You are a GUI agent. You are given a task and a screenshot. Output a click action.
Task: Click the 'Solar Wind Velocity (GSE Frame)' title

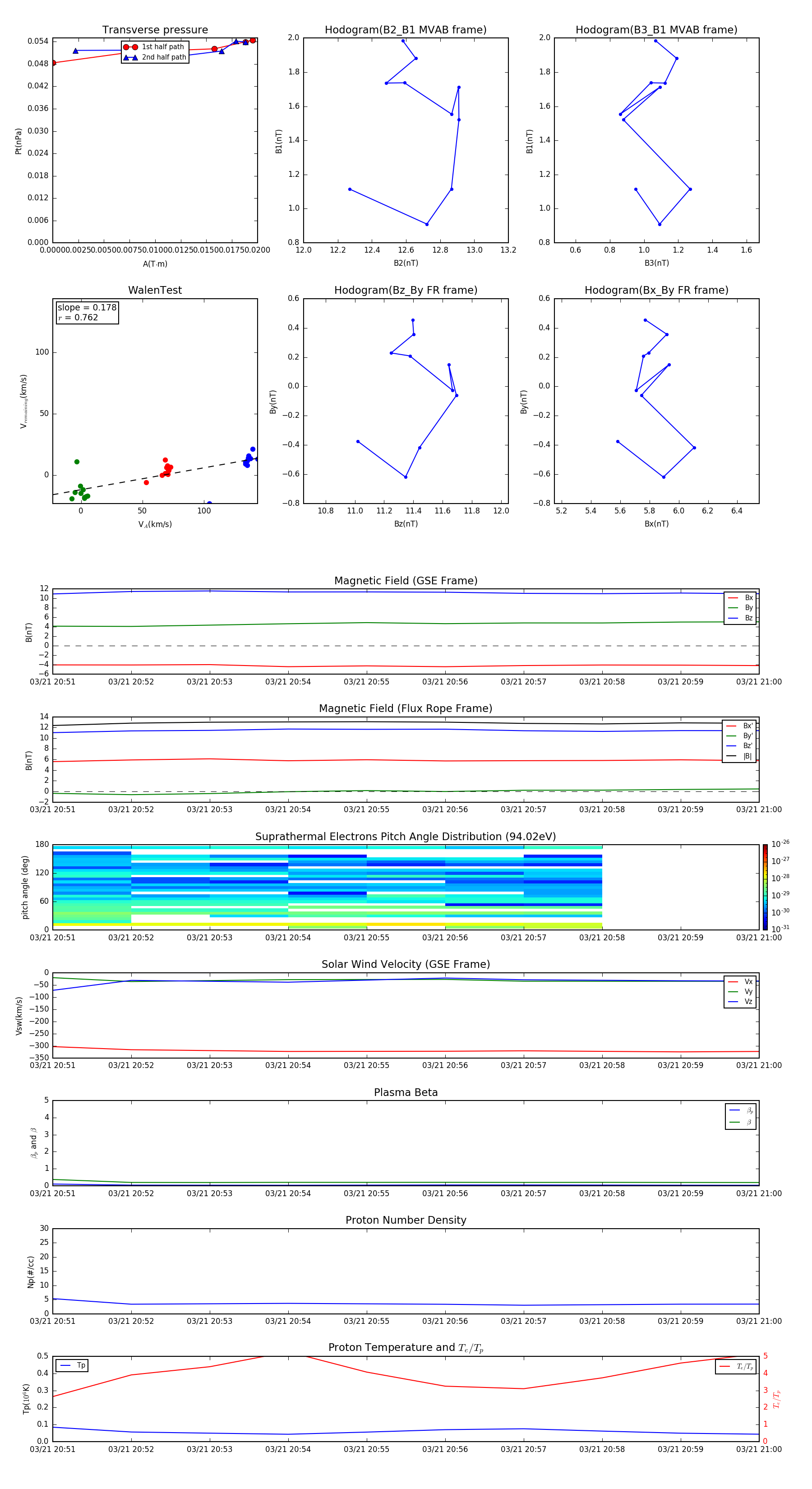(406, 965)
